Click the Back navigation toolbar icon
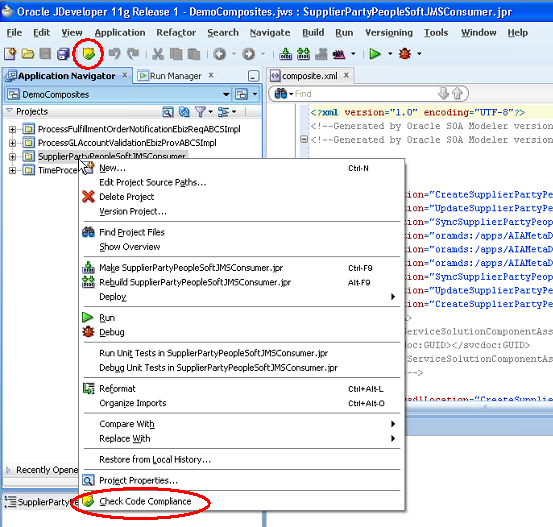 tap(219, 54)
